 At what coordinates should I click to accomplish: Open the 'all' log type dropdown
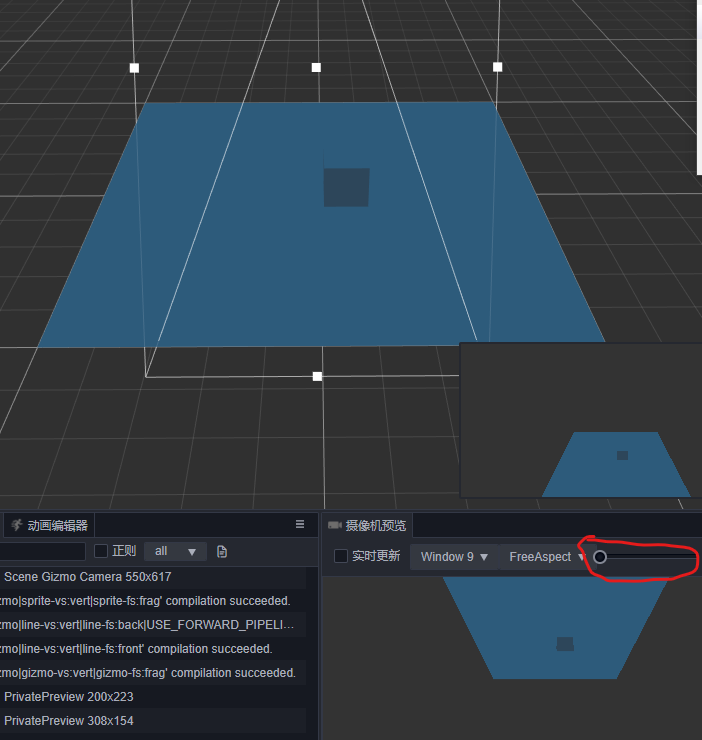pyautogui.click(x=175, y=551)
